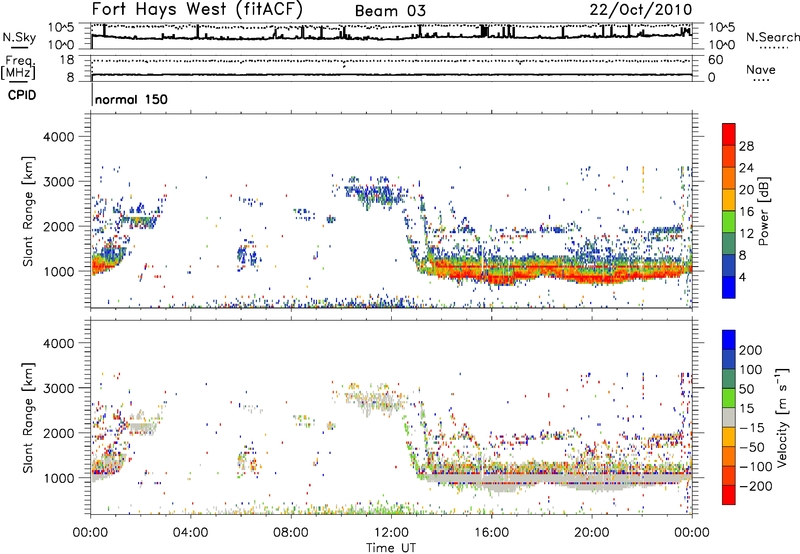Click the '28' power colorbar label
Image resolution: width=800 pixels, height=554 pixels.
(746, 146)
